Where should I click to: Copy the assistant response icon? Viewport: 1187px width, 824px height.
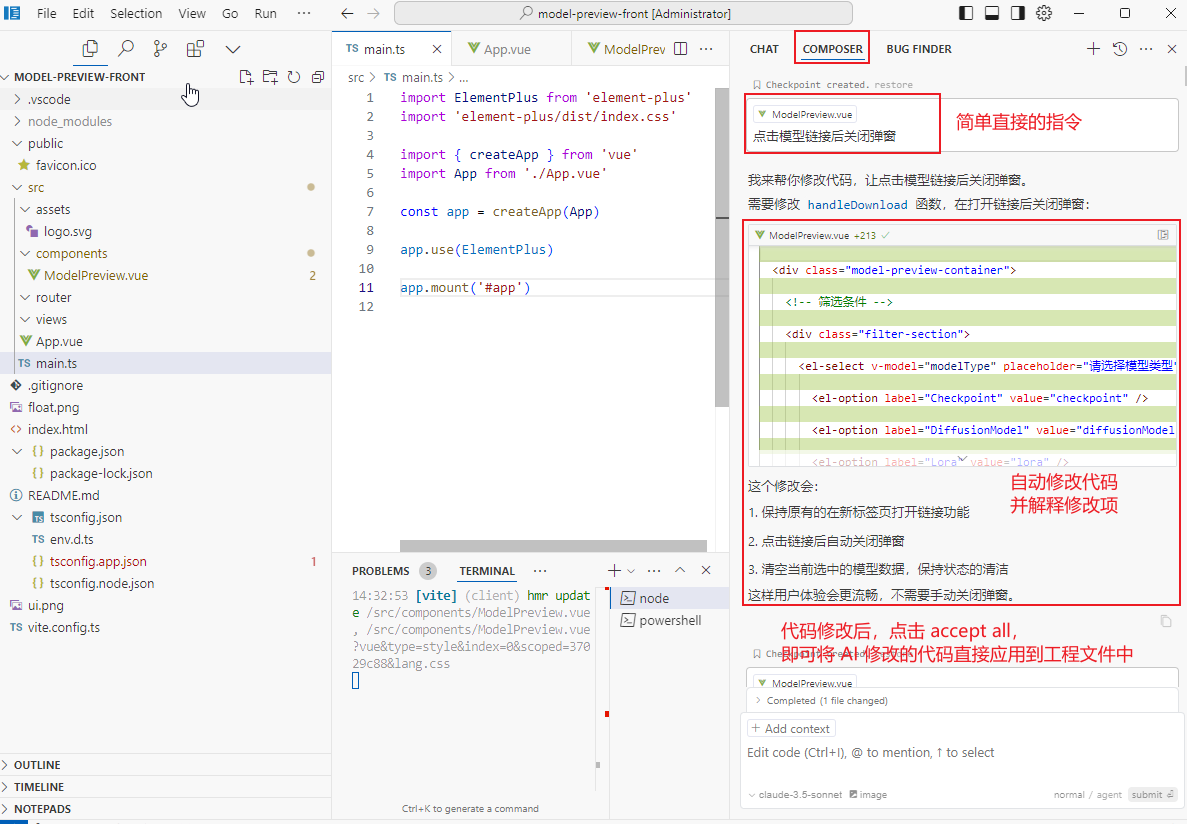click(x=1166, y=621)
